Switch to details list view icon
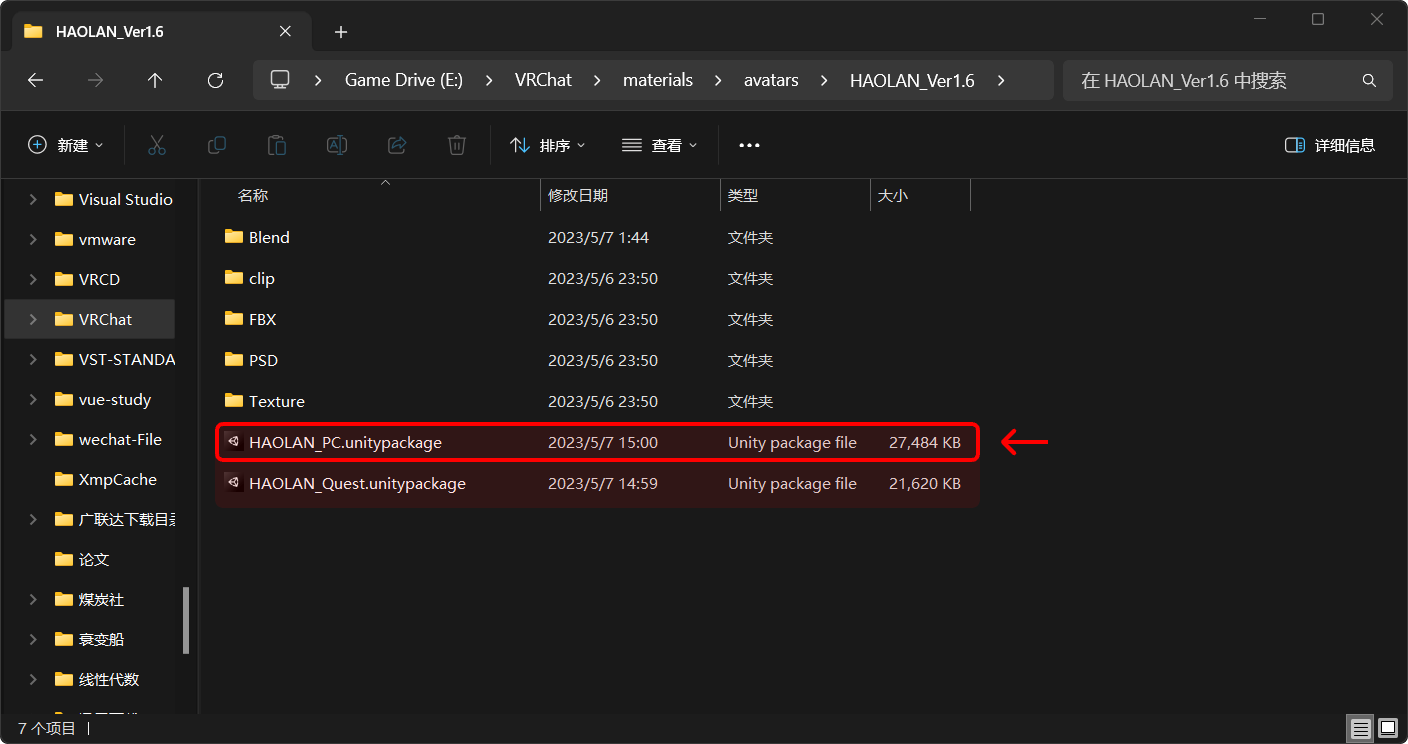This screenshot has width=1408, height=744. click(1360, 727)
